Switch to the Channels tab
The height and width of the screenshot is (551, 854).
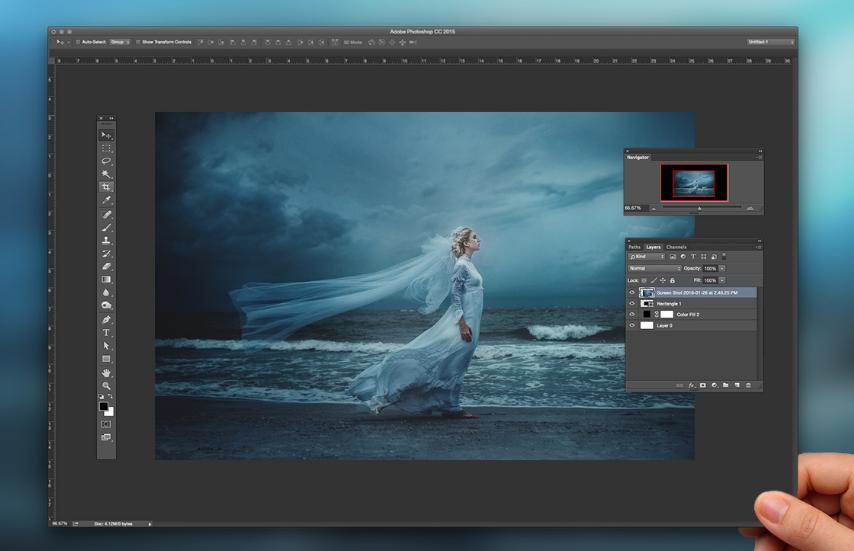click(677, 247)
